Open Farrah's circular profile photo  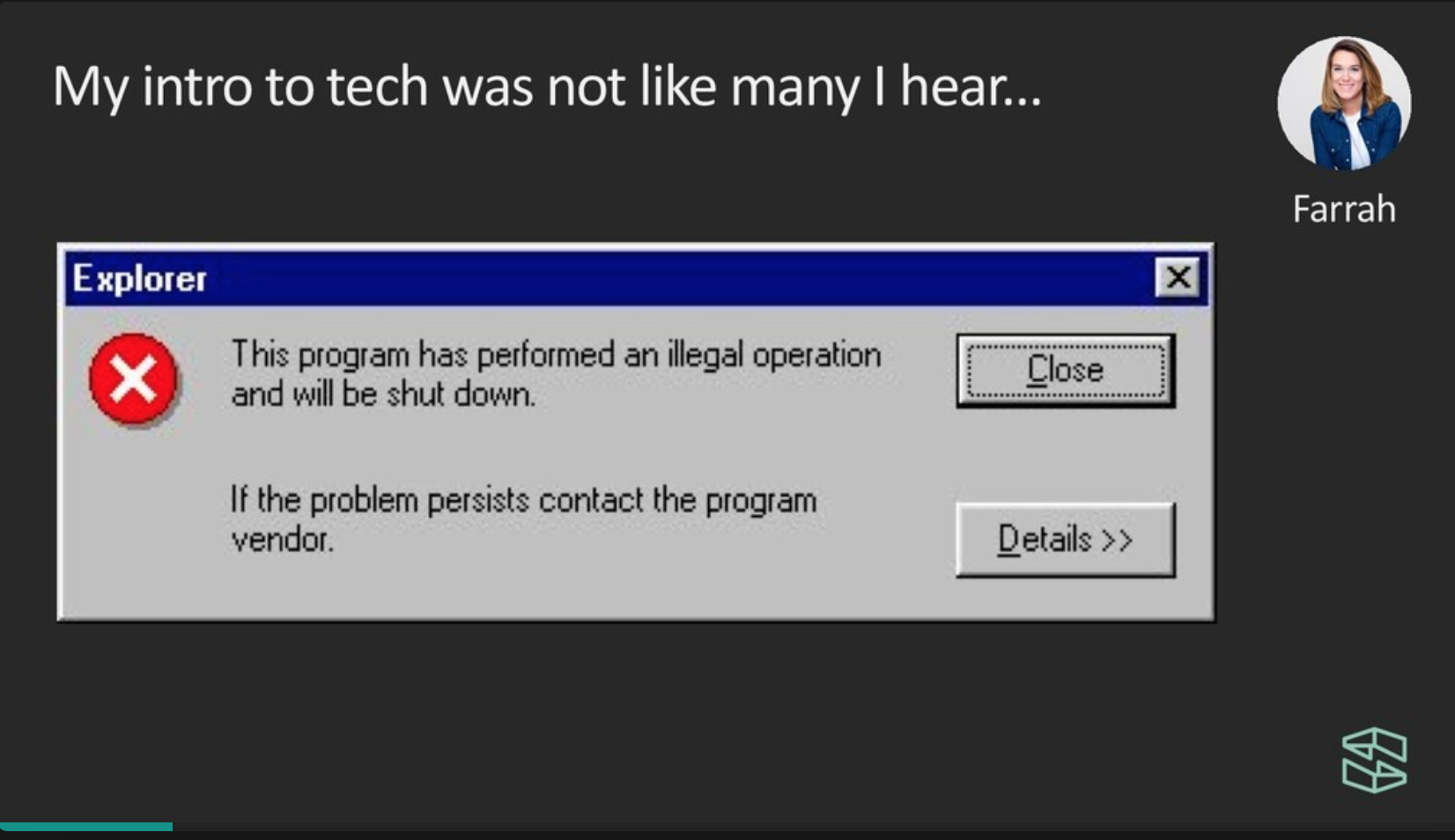click(1343, 103)
